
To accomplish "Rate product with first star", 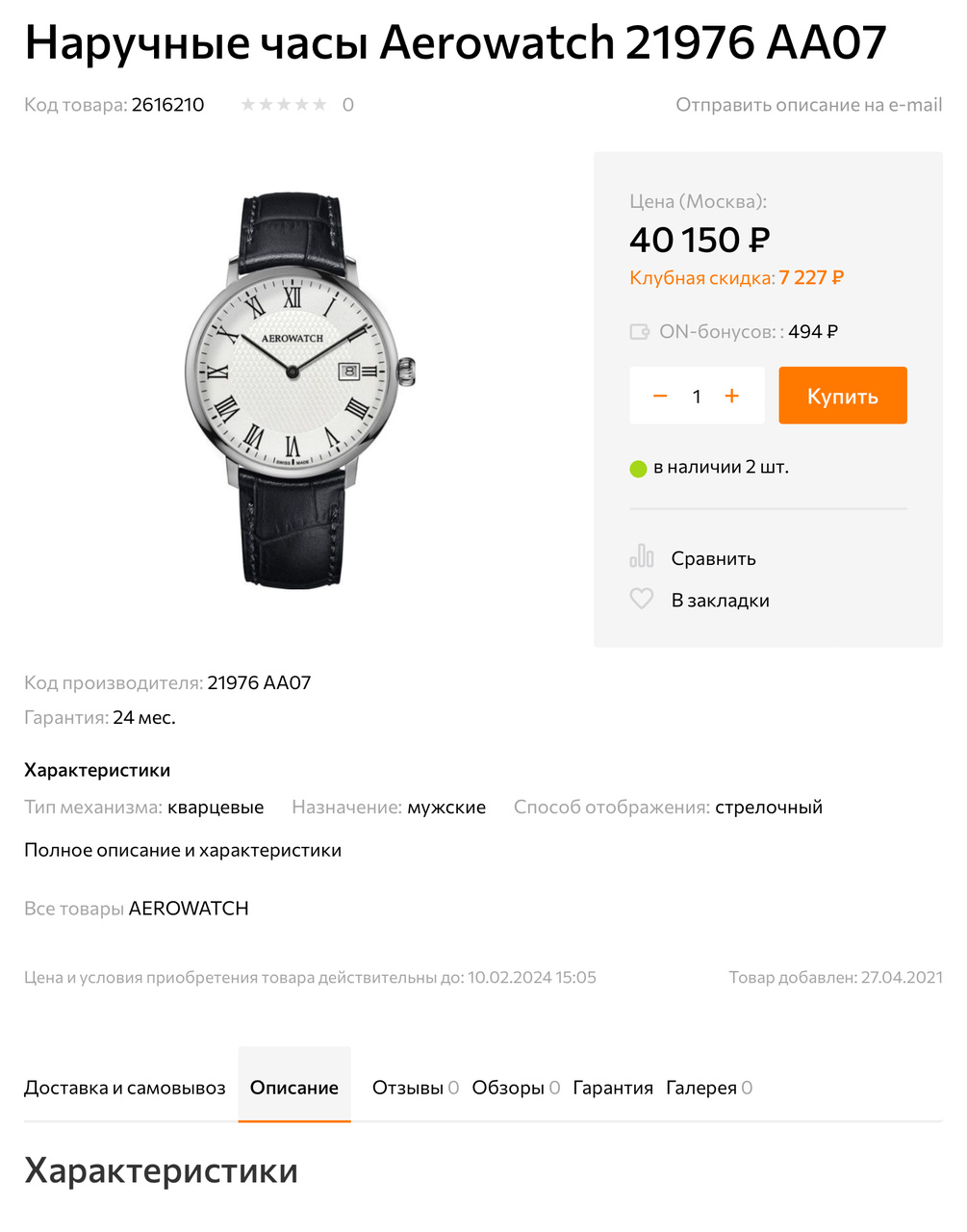I will (x=248, y=104).
